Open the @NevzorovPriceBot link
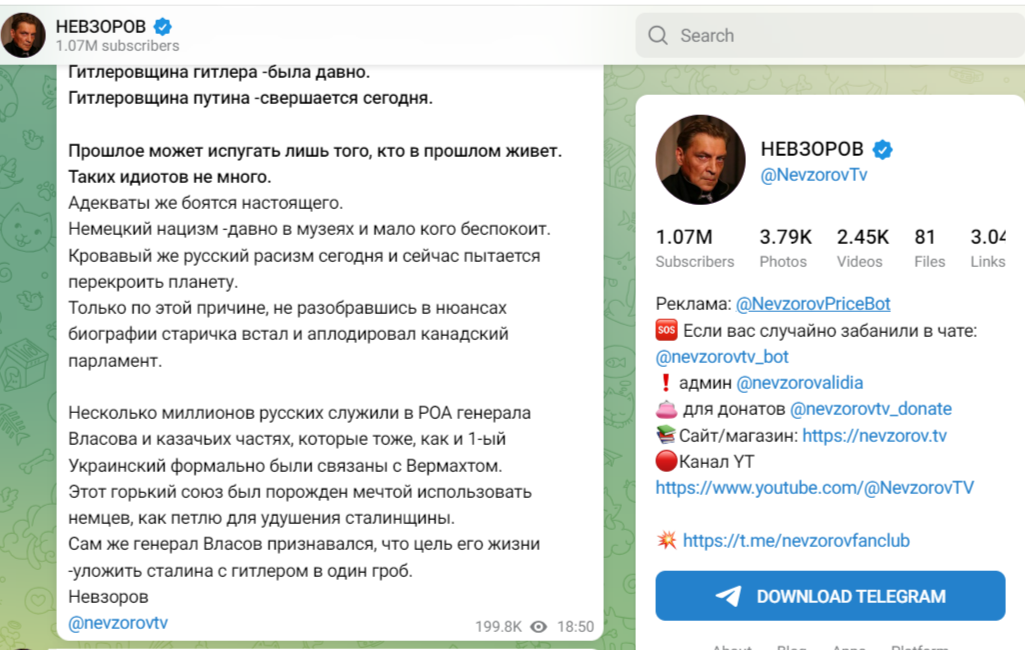 click(x=813, y=304)
